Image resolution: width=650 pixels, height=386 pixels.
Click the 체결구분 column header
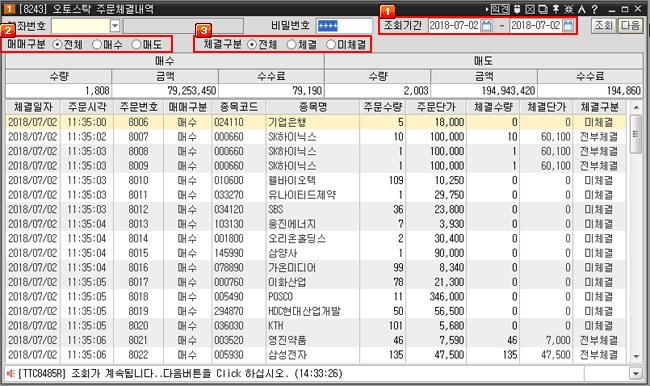point(599,107)
